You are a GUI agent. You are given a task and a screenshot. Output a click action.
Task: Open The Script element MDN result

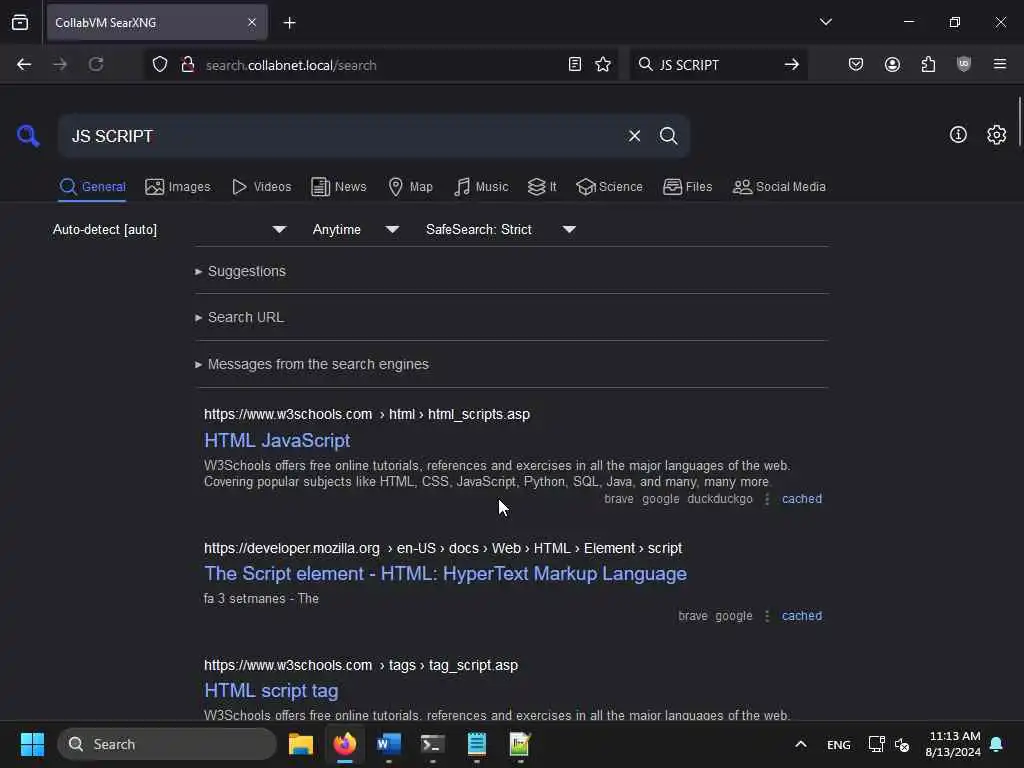pos(445,573)
